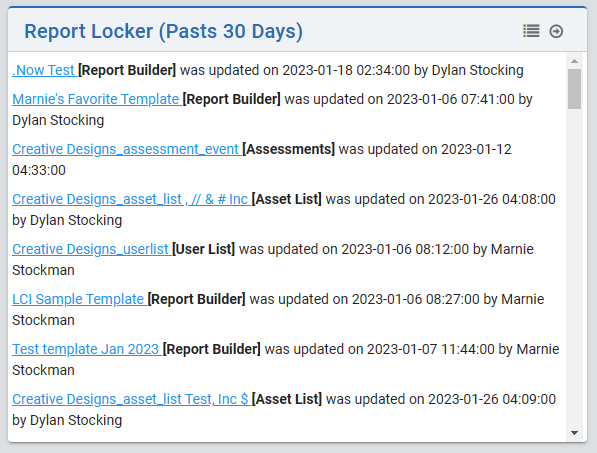Open Creative Designs_assessment_event link
Image resolution: width=597 pixels, height=453 pixels.
[x=126, y=149]
